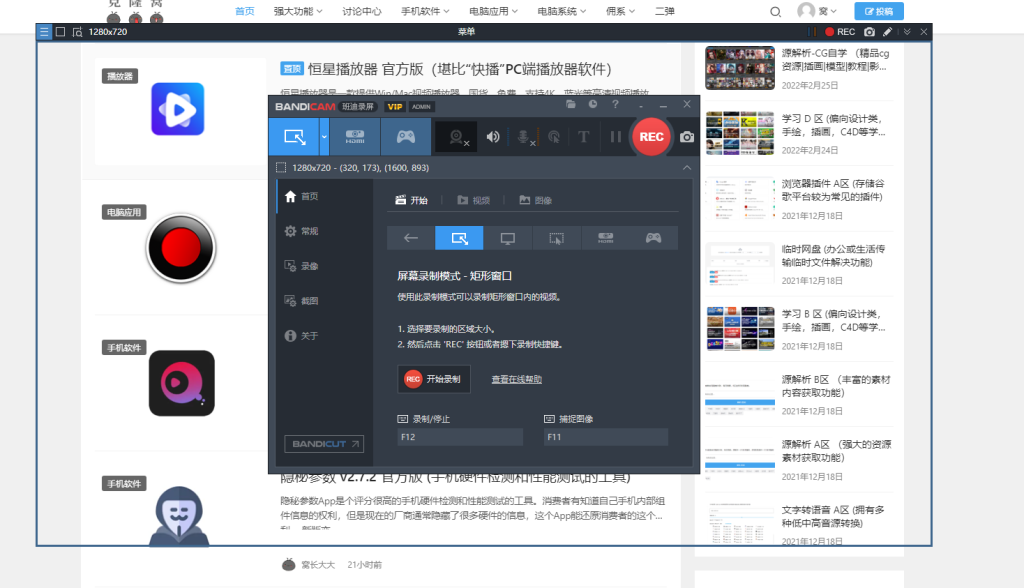Open the scheduled recording clock icon
This screenshot has width=1024, height=588.
(x=593, y=104)
